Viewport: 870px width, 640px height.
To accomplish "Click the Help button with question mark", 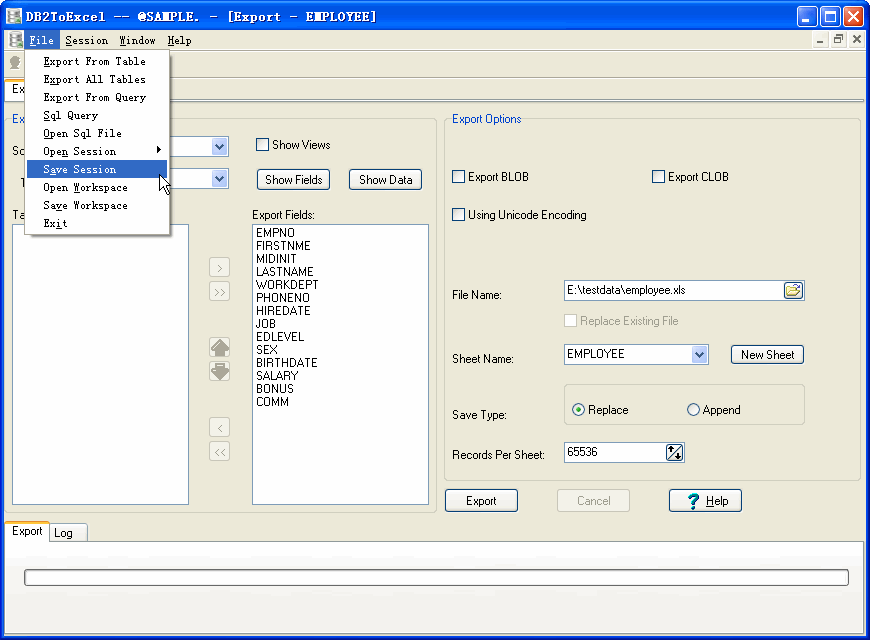I will point(705,501).
